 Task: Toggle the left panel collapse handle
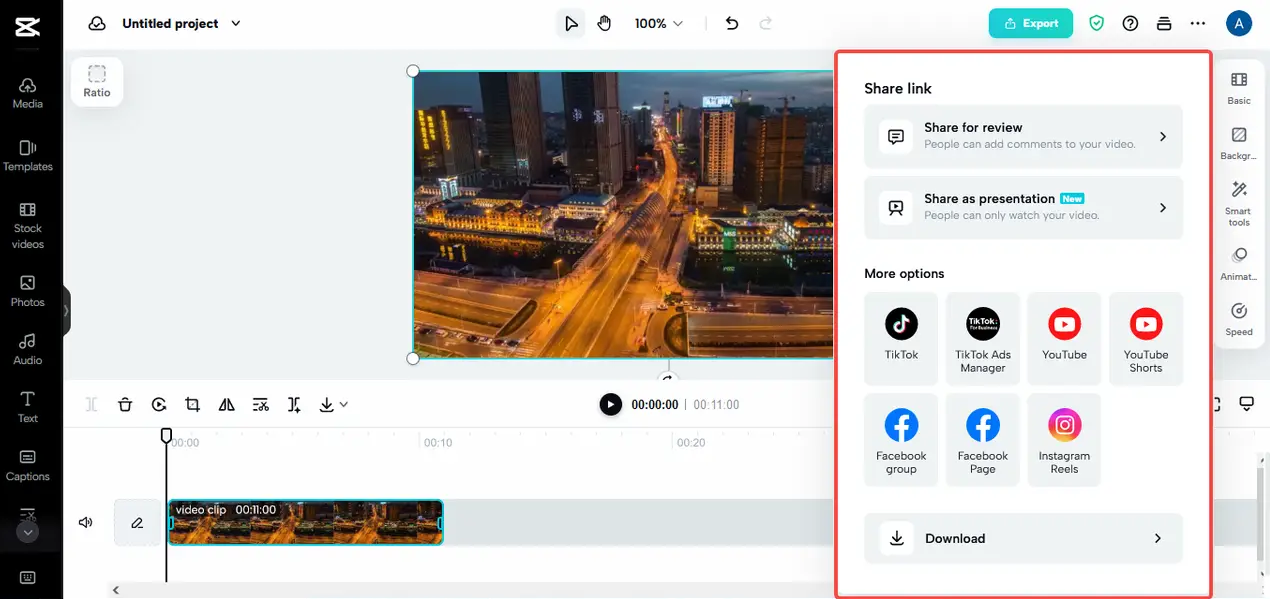pos(66,310)
